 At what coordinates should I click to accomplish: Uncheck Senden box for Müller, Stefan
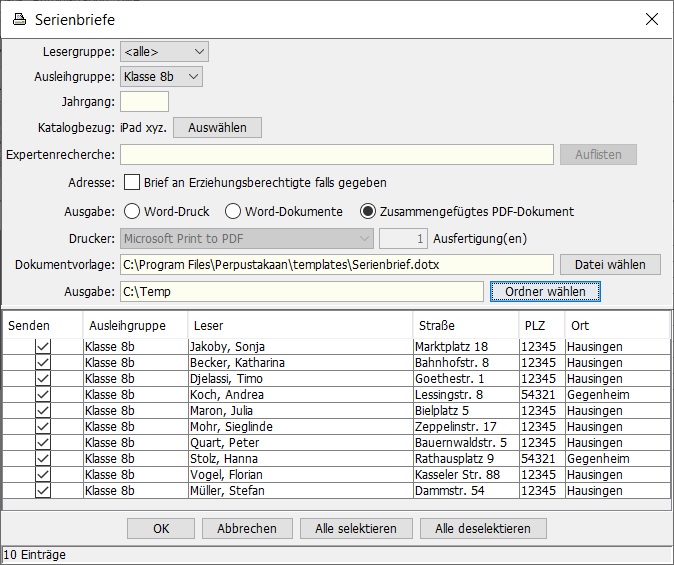(x=43, y=490)
